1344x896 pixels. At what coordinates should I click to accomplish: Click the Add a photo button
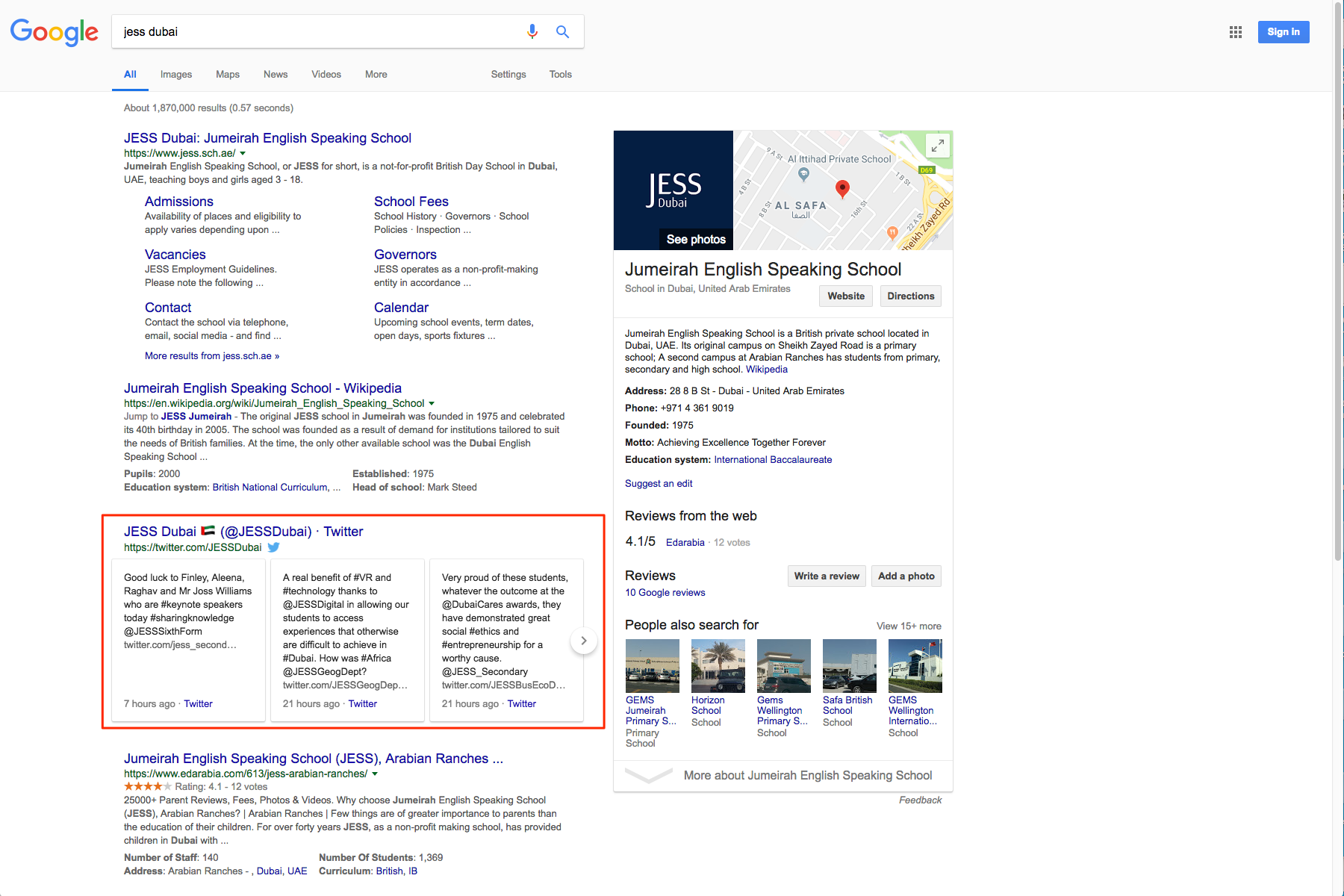point(906,576)
